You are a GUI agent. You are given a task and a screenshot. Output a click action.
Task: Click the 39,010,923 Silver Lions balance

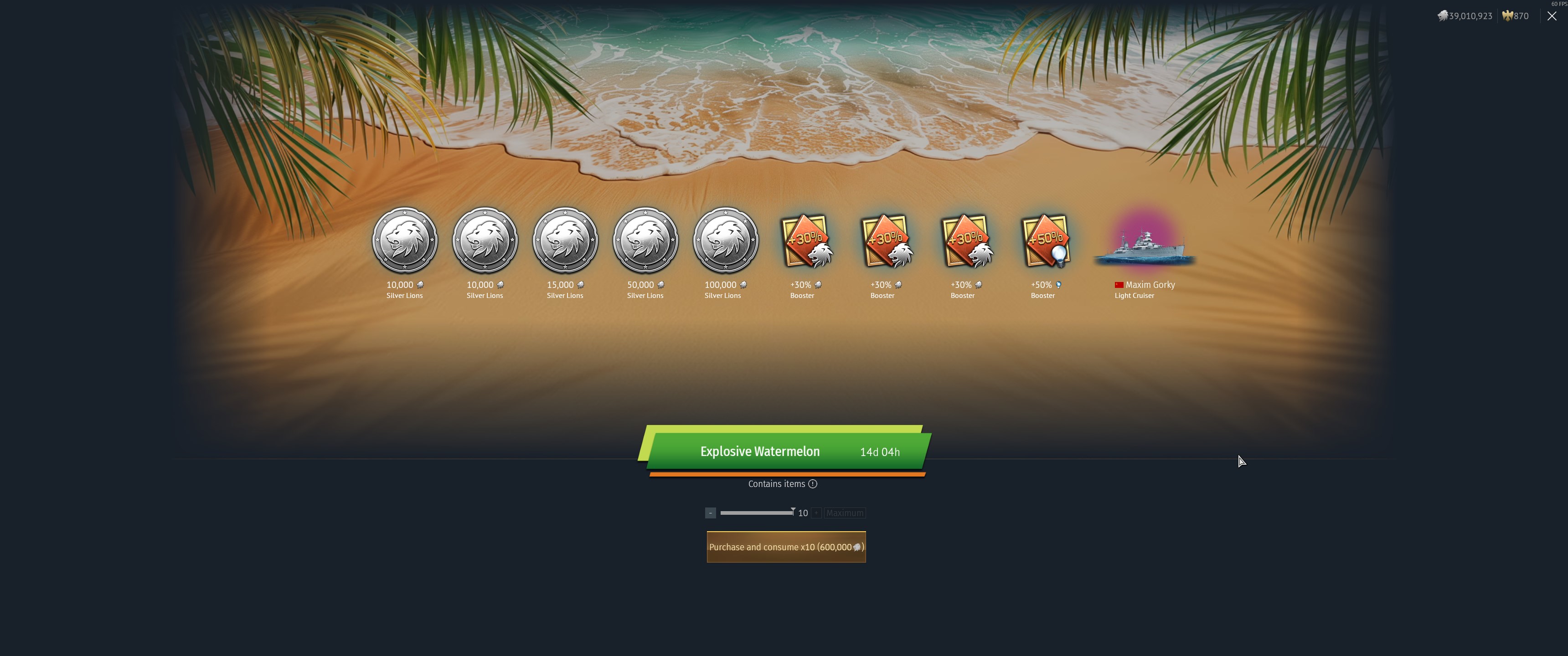click(1470, 16)
